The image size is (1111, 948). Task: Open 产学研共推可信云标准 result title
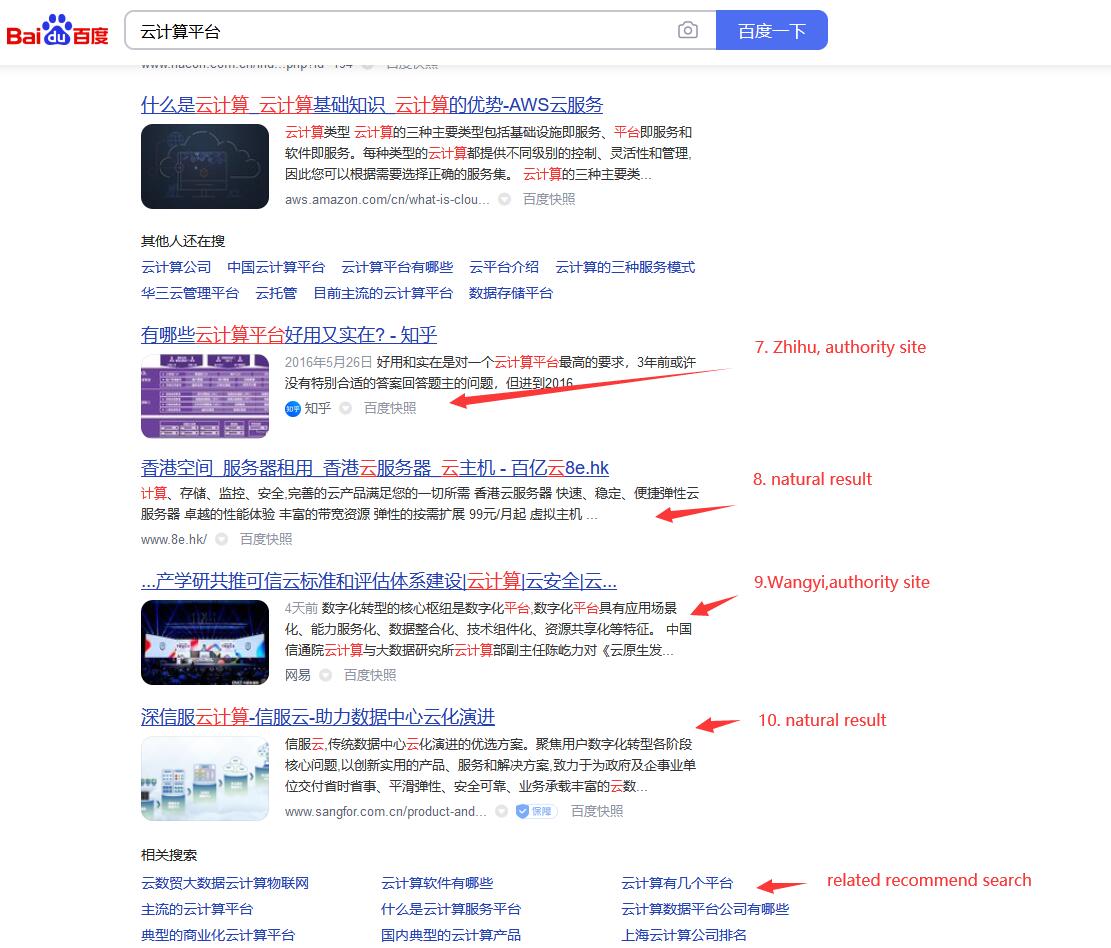coord(379,581)
